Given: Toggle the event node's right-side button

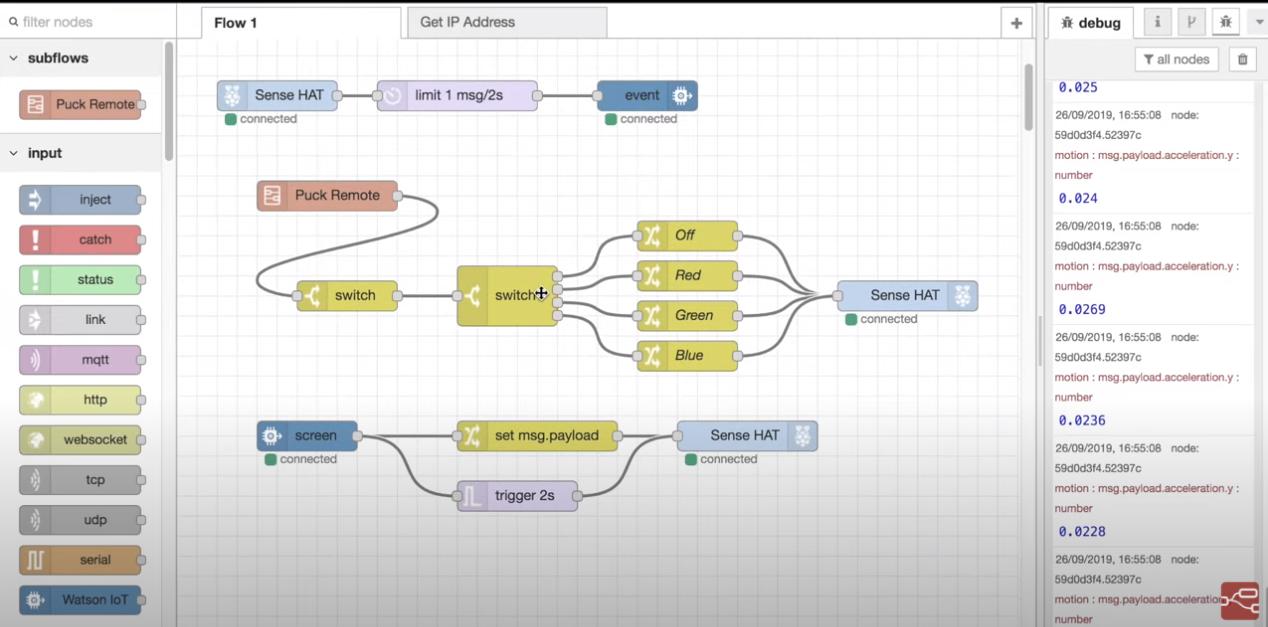Looking at the screenshot, I should click(682, 96).
